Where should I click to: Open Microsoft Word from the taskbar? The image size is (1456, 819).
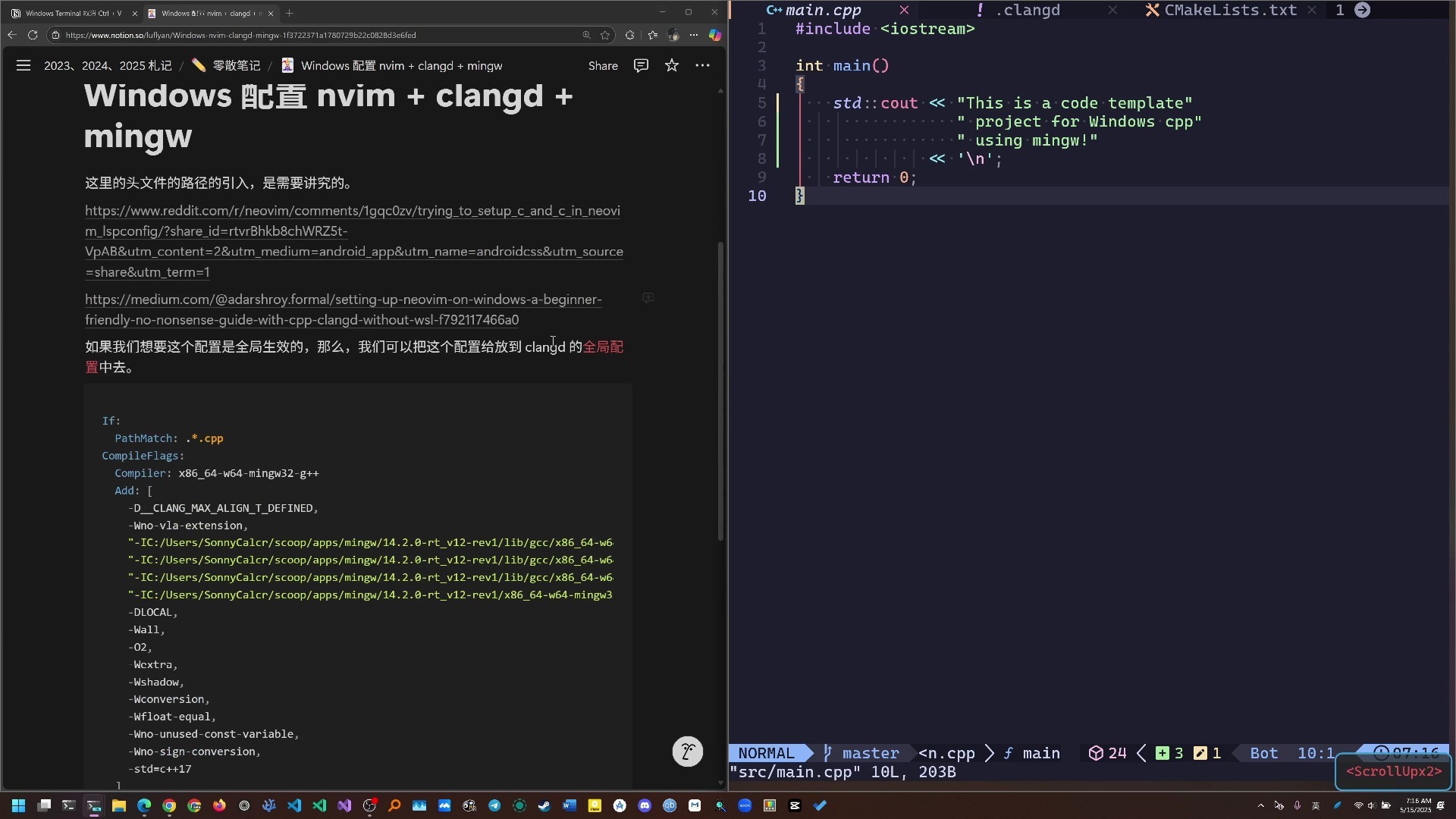[570, 805]
